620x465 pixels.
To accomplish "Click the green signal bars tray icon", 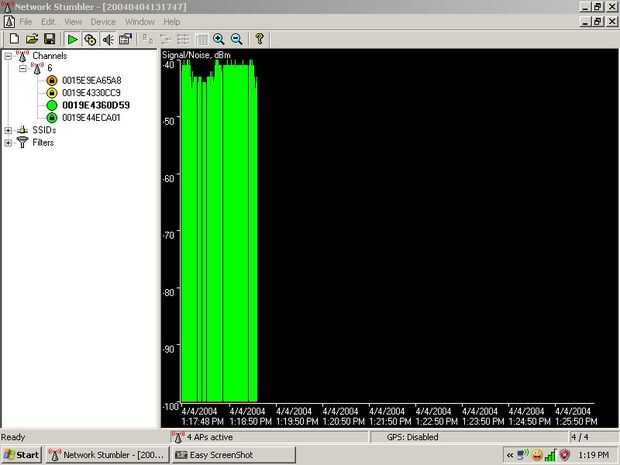I will pyautogui.click(x=550, y=456).
